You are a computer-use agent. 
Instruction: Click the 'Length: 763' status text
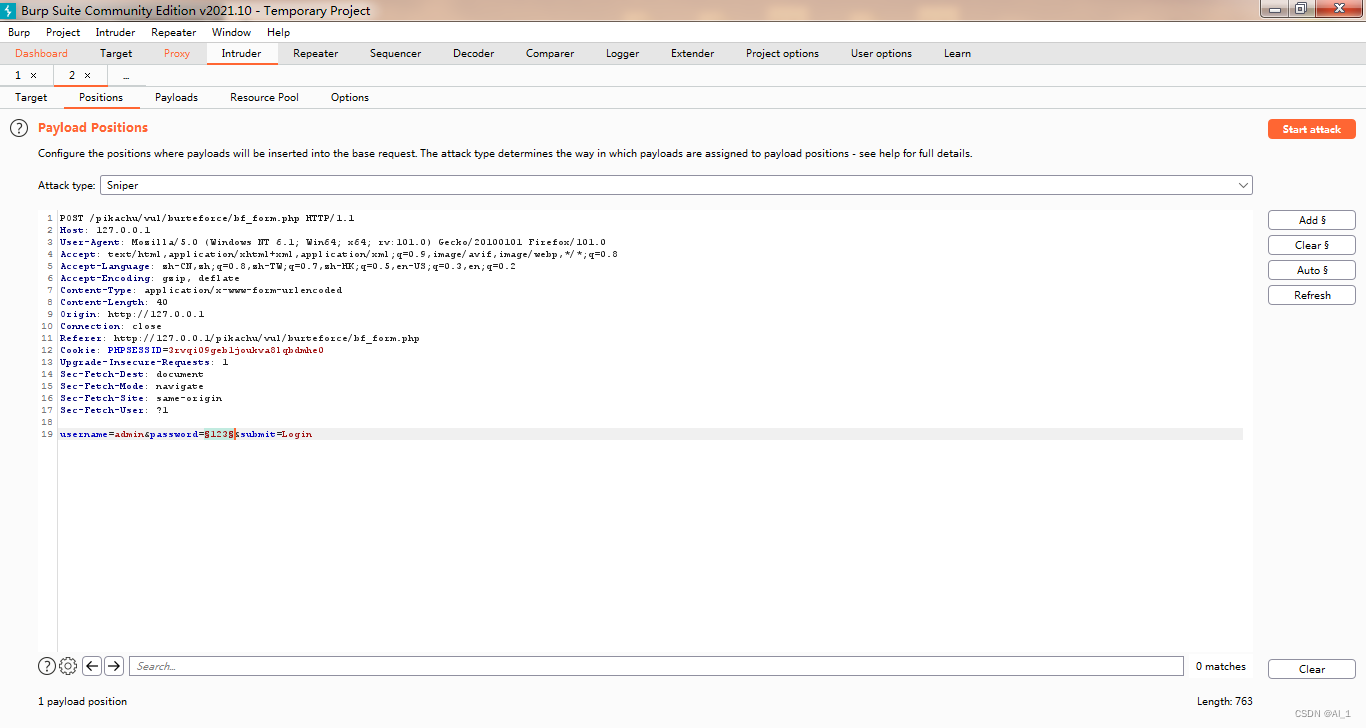pos(1225,701)
